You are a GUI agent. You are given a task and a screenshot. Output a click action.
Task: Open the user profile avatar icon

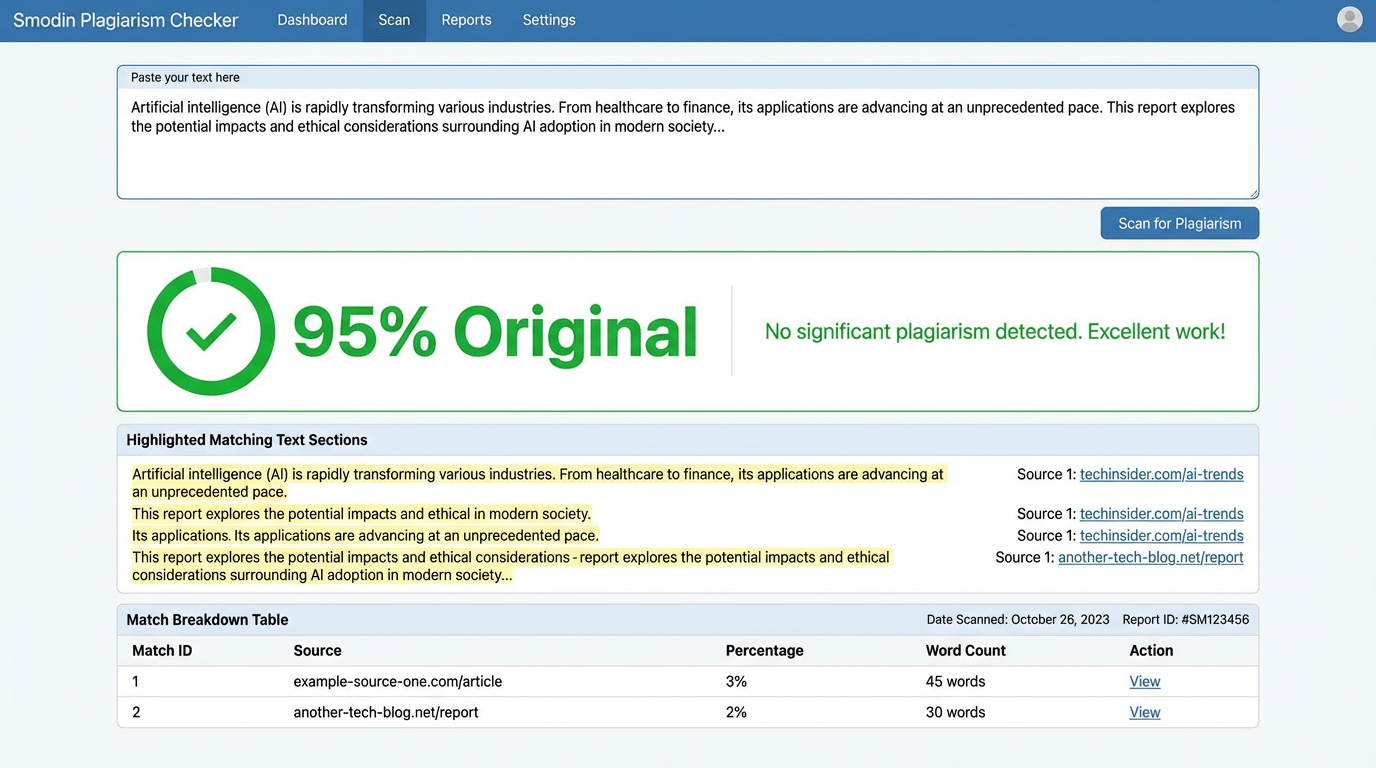pos(1349,20)
